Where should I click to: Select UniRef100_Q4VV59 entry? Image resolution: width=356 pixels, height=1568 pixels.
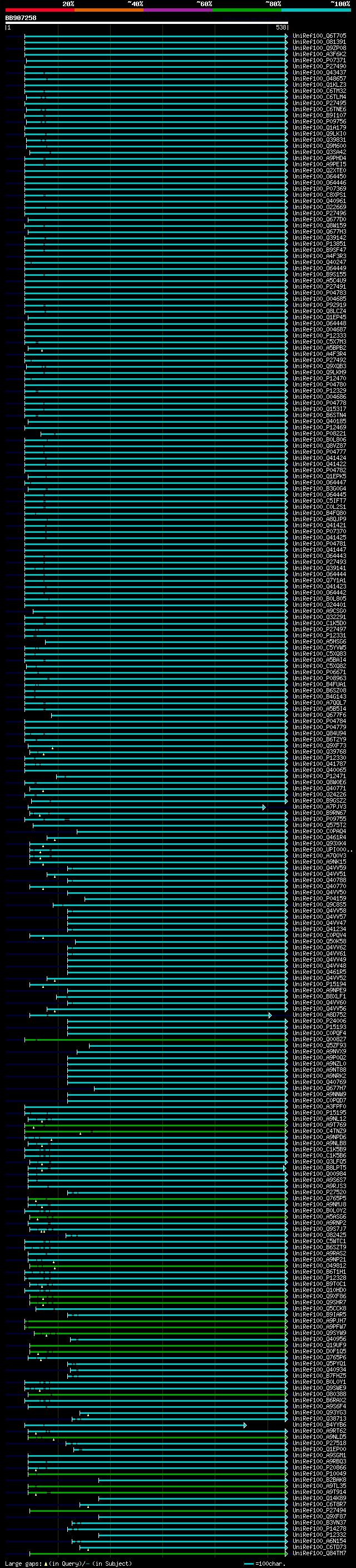(319, 868)
